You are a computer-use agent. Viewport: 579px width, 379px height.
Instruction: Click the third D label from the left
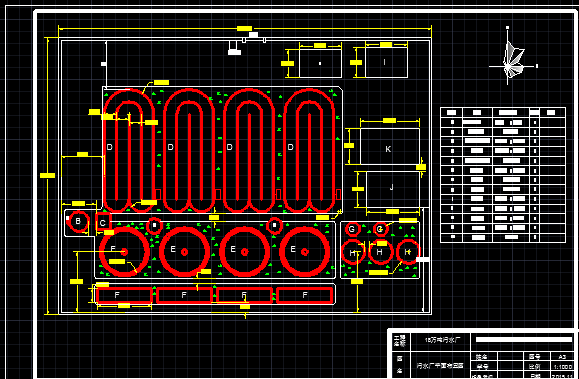[x=230, y=147]
